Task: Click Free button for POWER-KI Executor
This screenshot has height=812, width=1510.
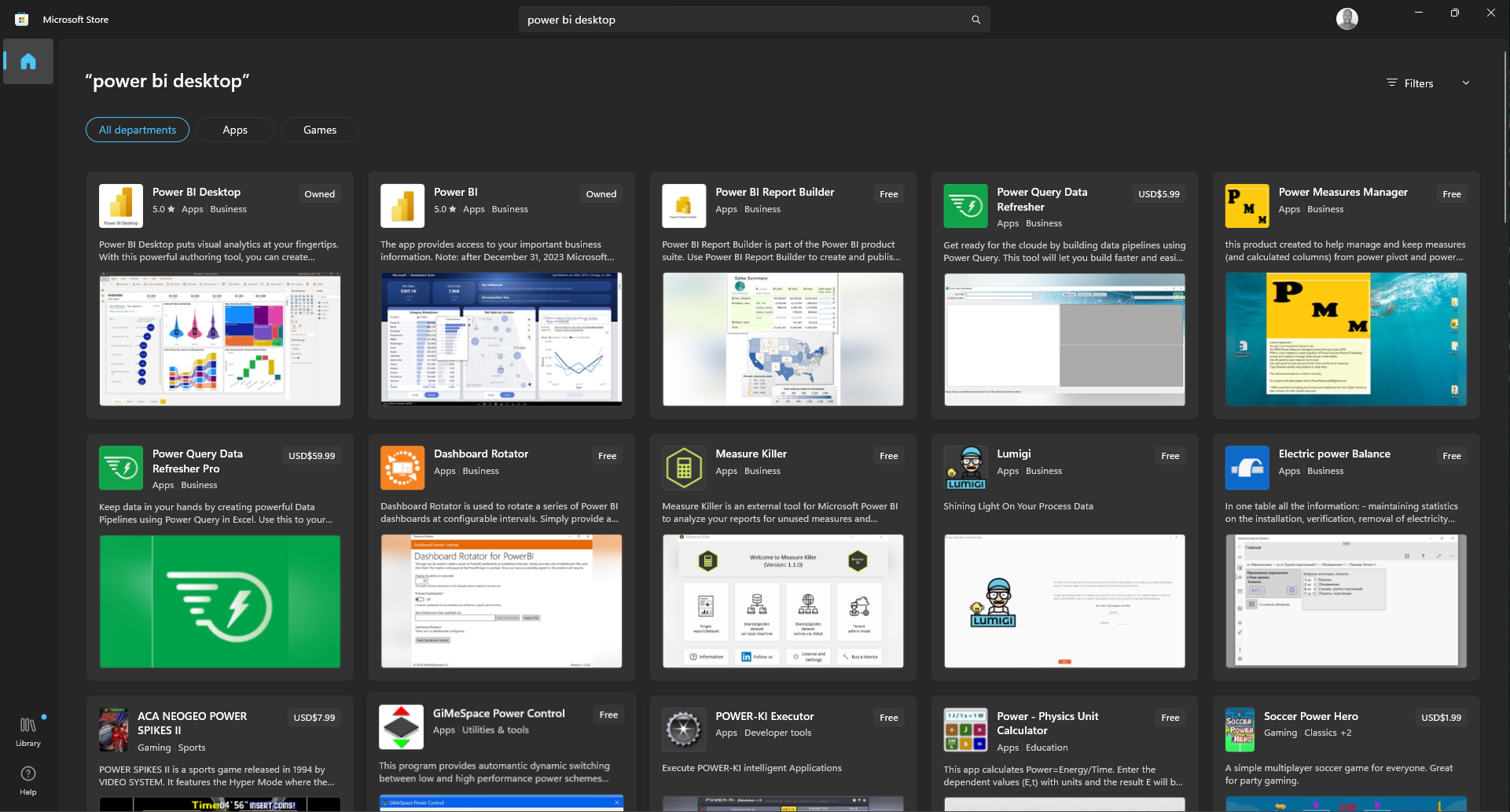Action: coord(889,718)
